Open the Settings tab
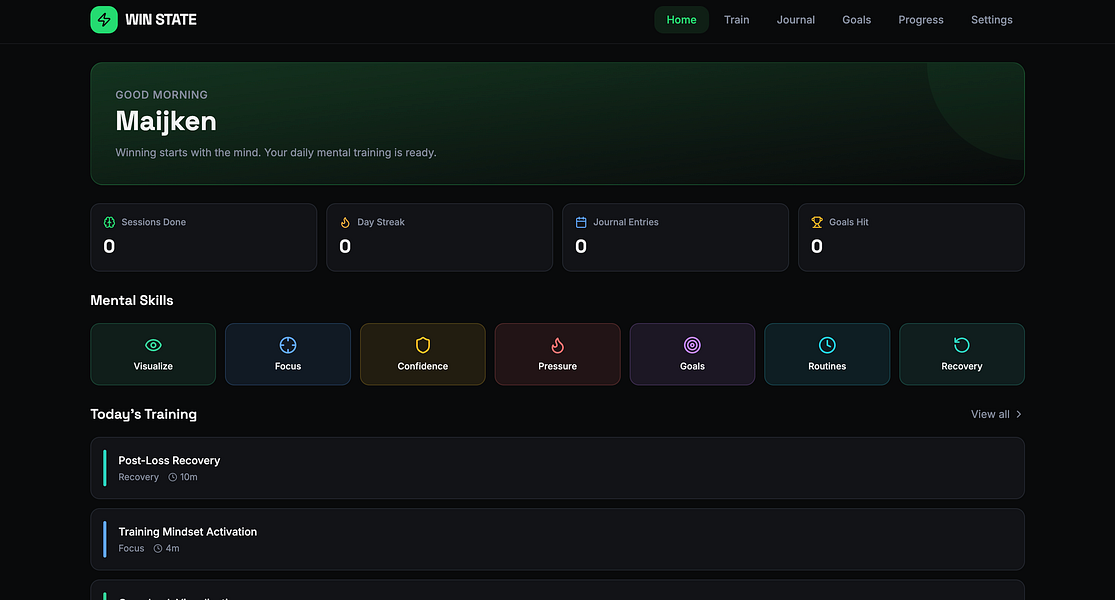The width and height of the screenshot is (1115, 600). click(x=992, y=20)
